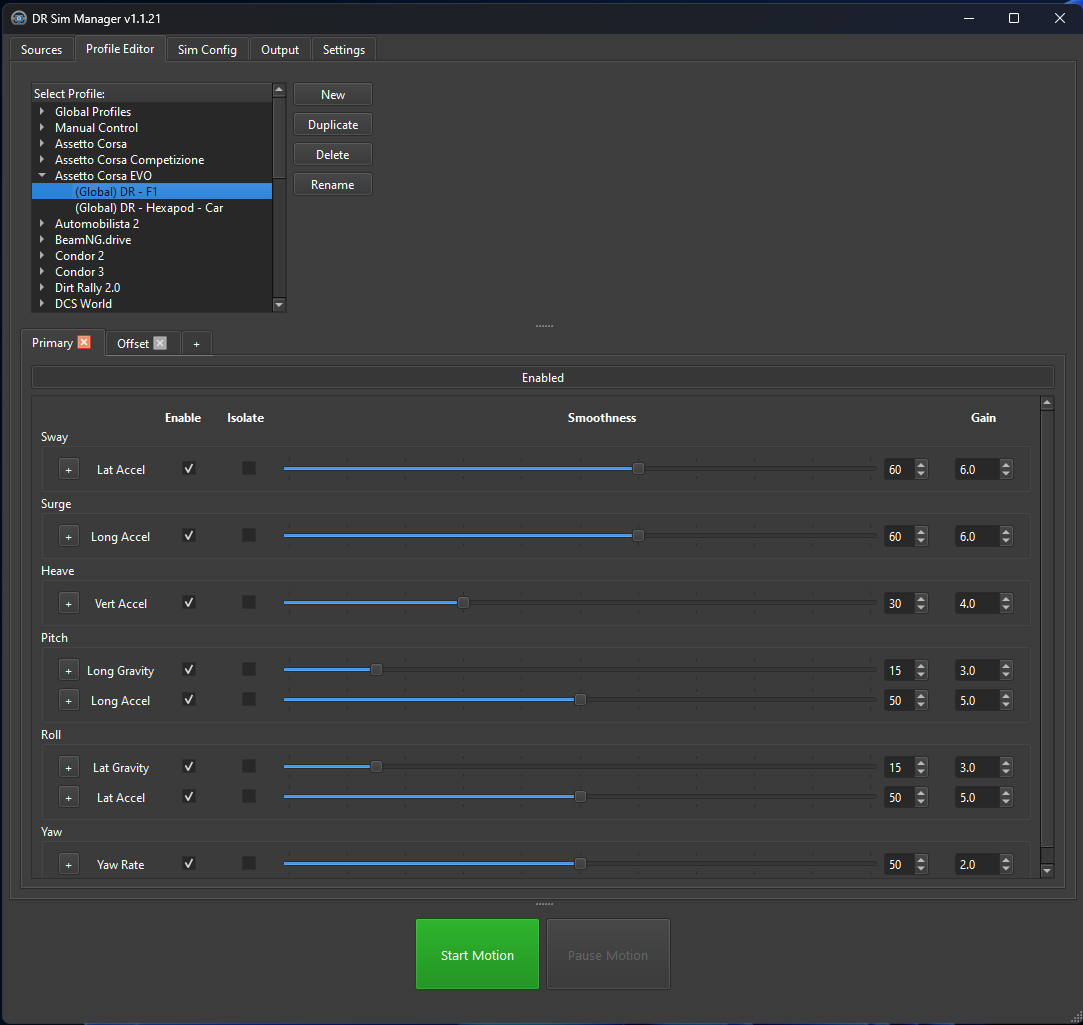Screen dimensions: 1083x1025
Task: Decrease Yaw Rate smoothness with down arrow
Action: [x=921, y=870]
